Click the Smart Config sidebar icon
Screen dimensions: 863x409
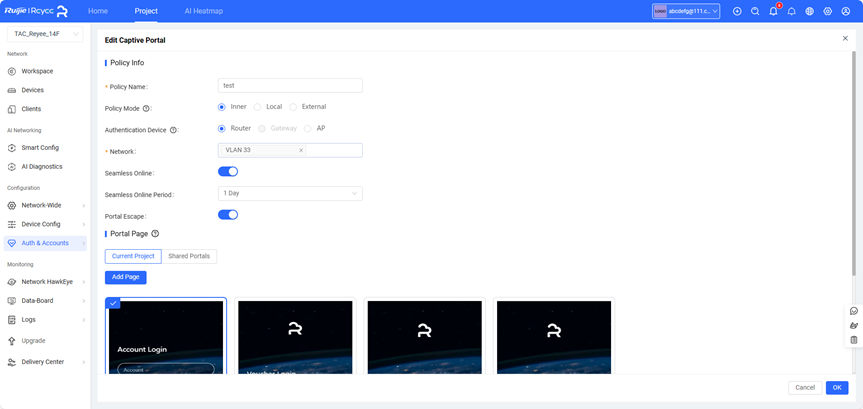click(x=12, y=148)
